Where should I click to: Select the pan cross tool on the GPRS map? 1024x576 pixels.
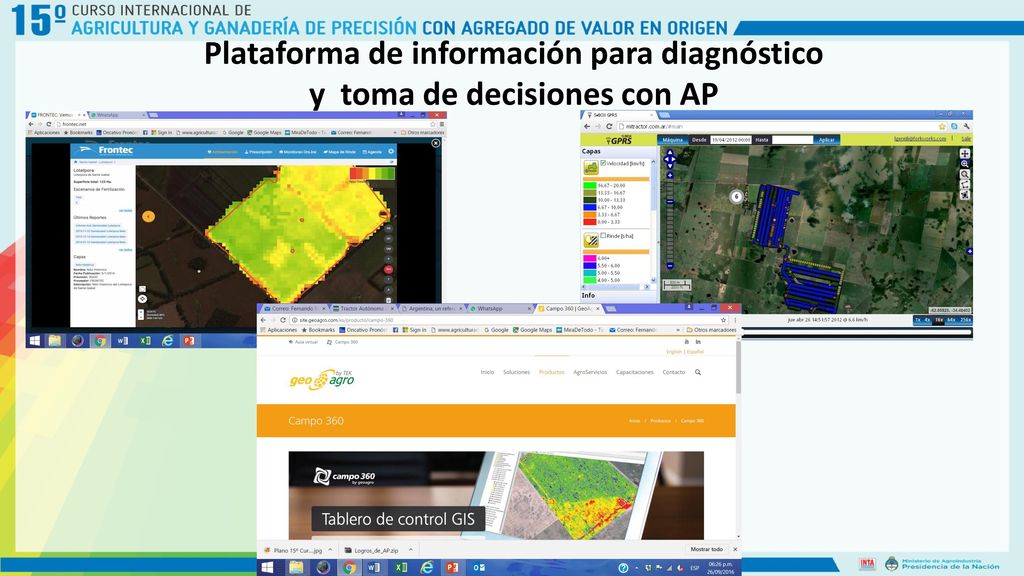tap(964, 153)
